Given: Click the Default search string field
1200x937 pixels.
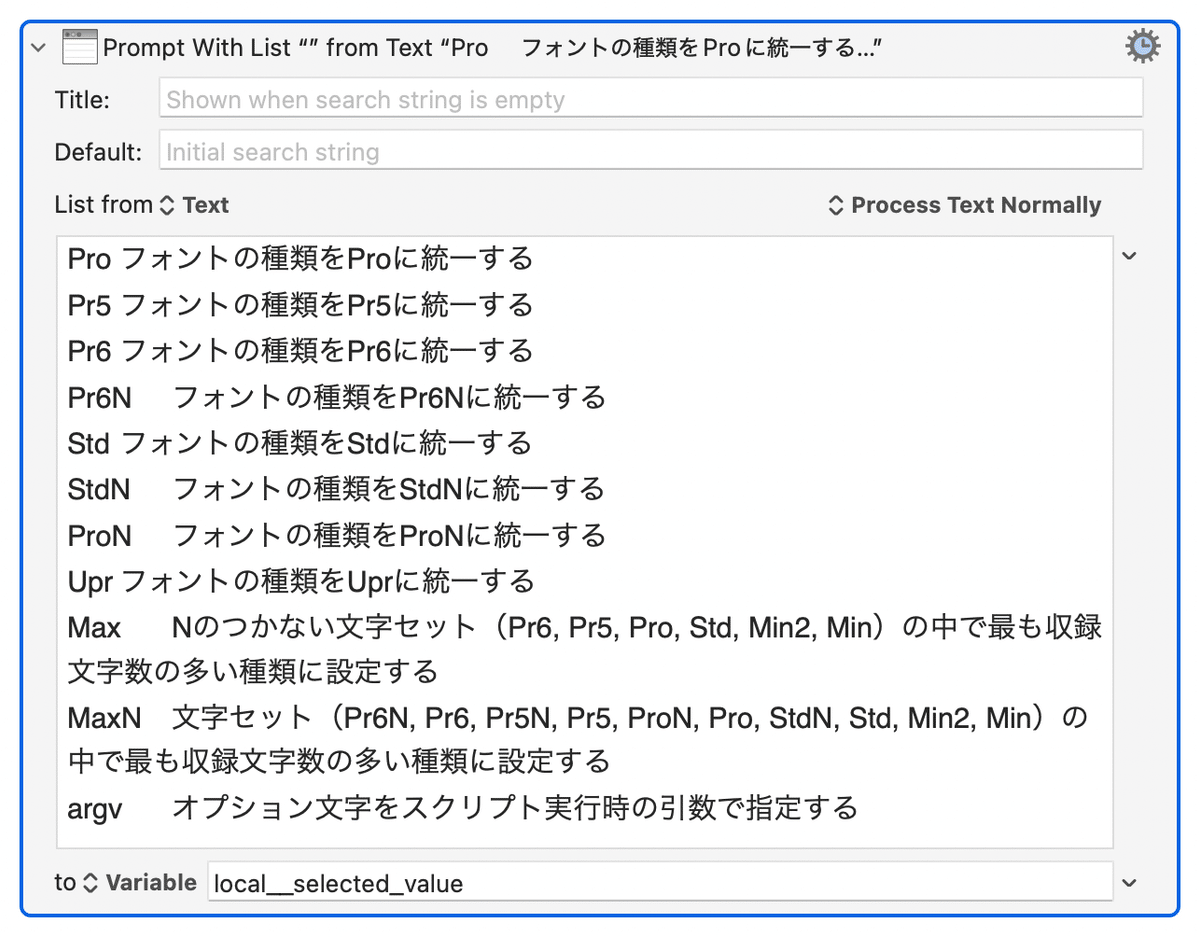Looking at the screenshot, I should coord(650,152).
